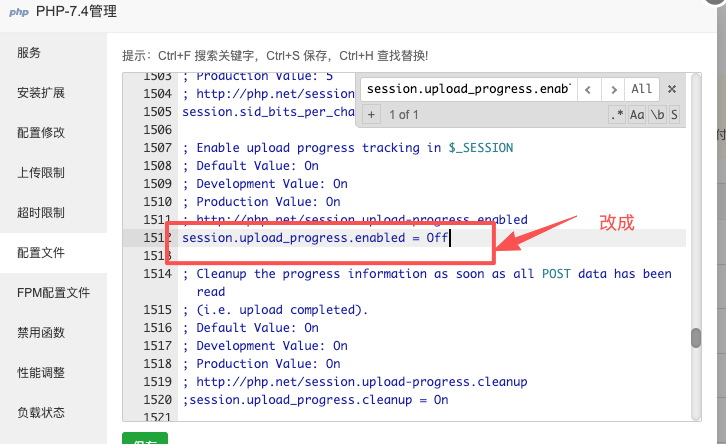Open the FPM配置文件 tab
The image size is (726, 444).
point(53,293)
